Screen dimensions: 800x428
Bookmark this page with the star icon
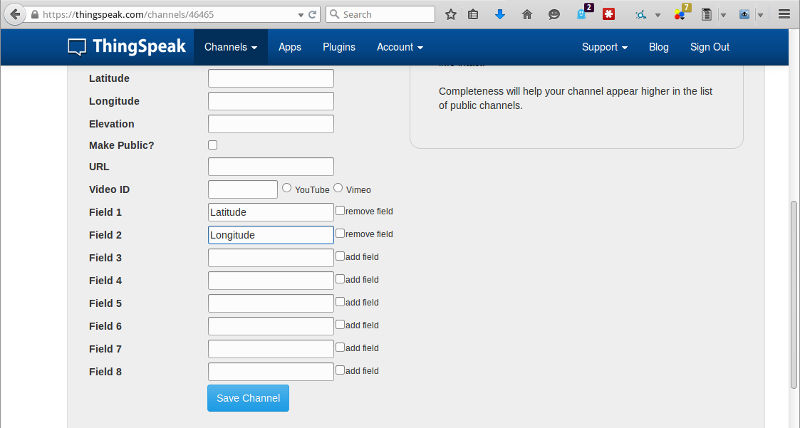coord(451,15)
